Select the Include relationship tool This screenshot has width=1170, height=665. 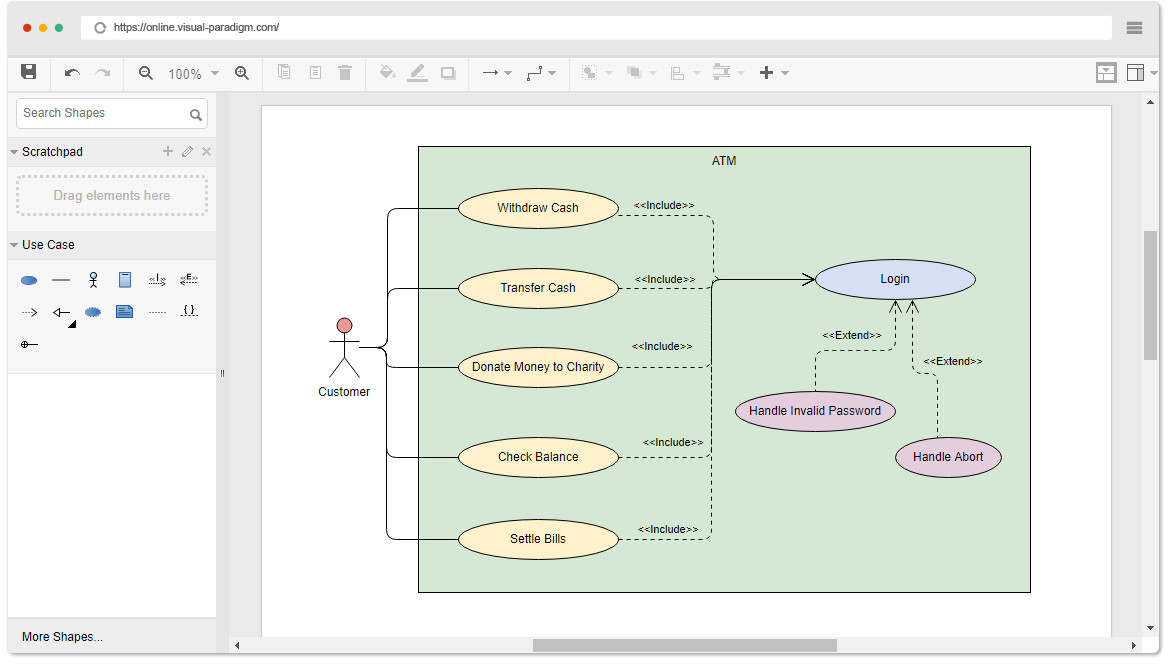pyautogui.click(x=157, y=280)
